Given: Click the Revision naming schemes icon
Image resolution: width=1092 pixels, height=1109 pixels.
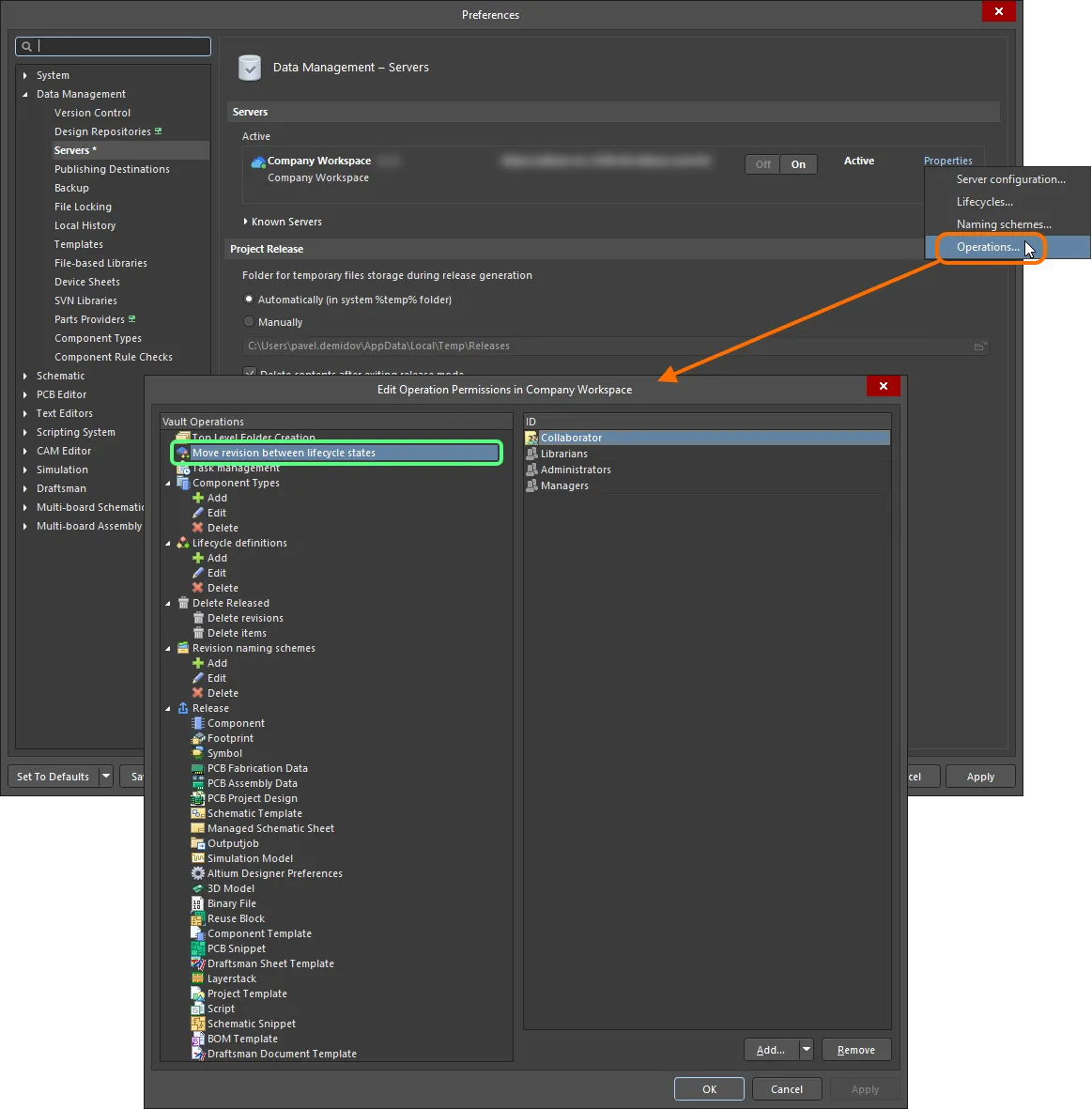Looking at the screenshot, I should click(x=183, y=649).
